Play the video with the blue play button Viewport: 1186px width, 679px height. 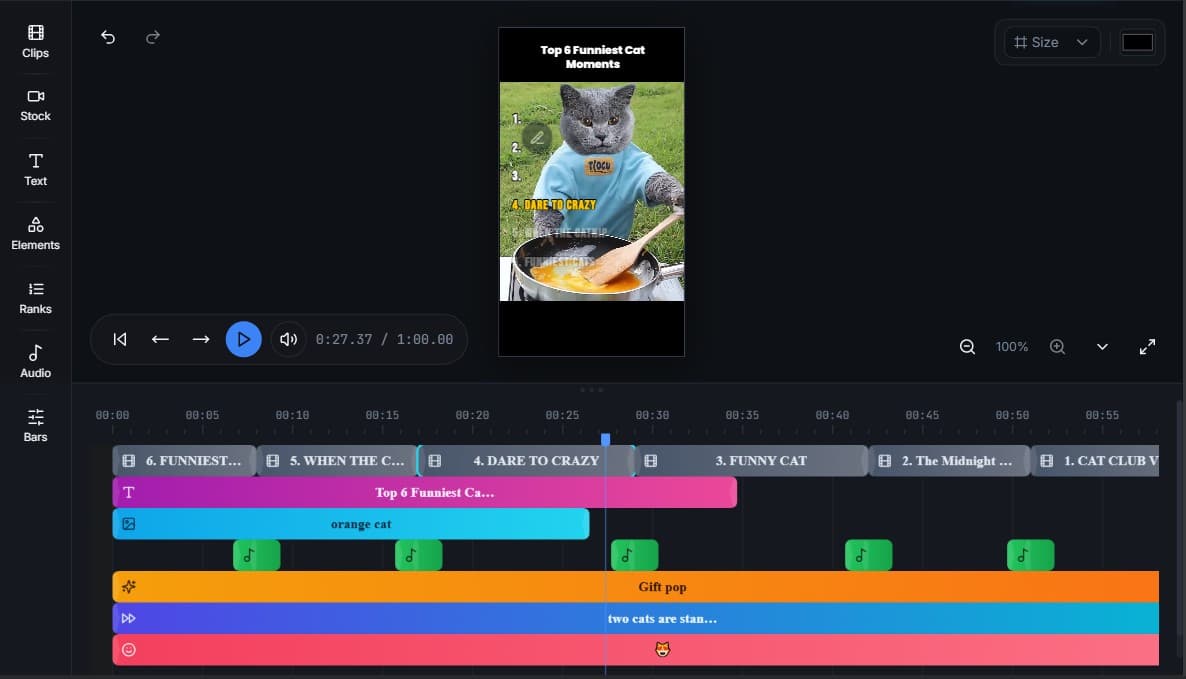click(243, 339)
